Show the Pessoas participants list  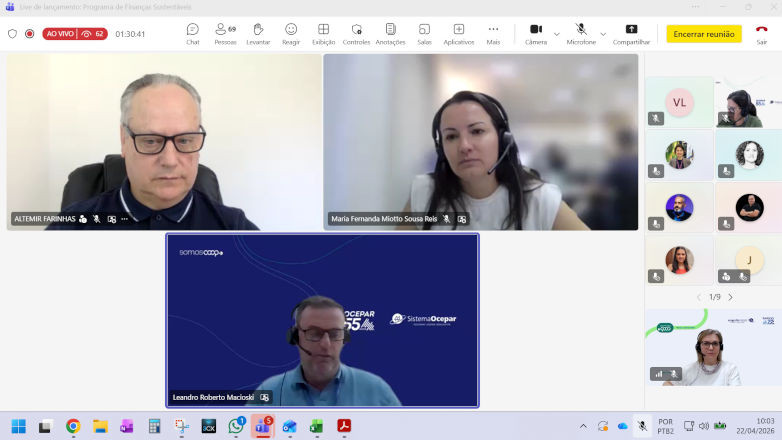coord(225,33)
